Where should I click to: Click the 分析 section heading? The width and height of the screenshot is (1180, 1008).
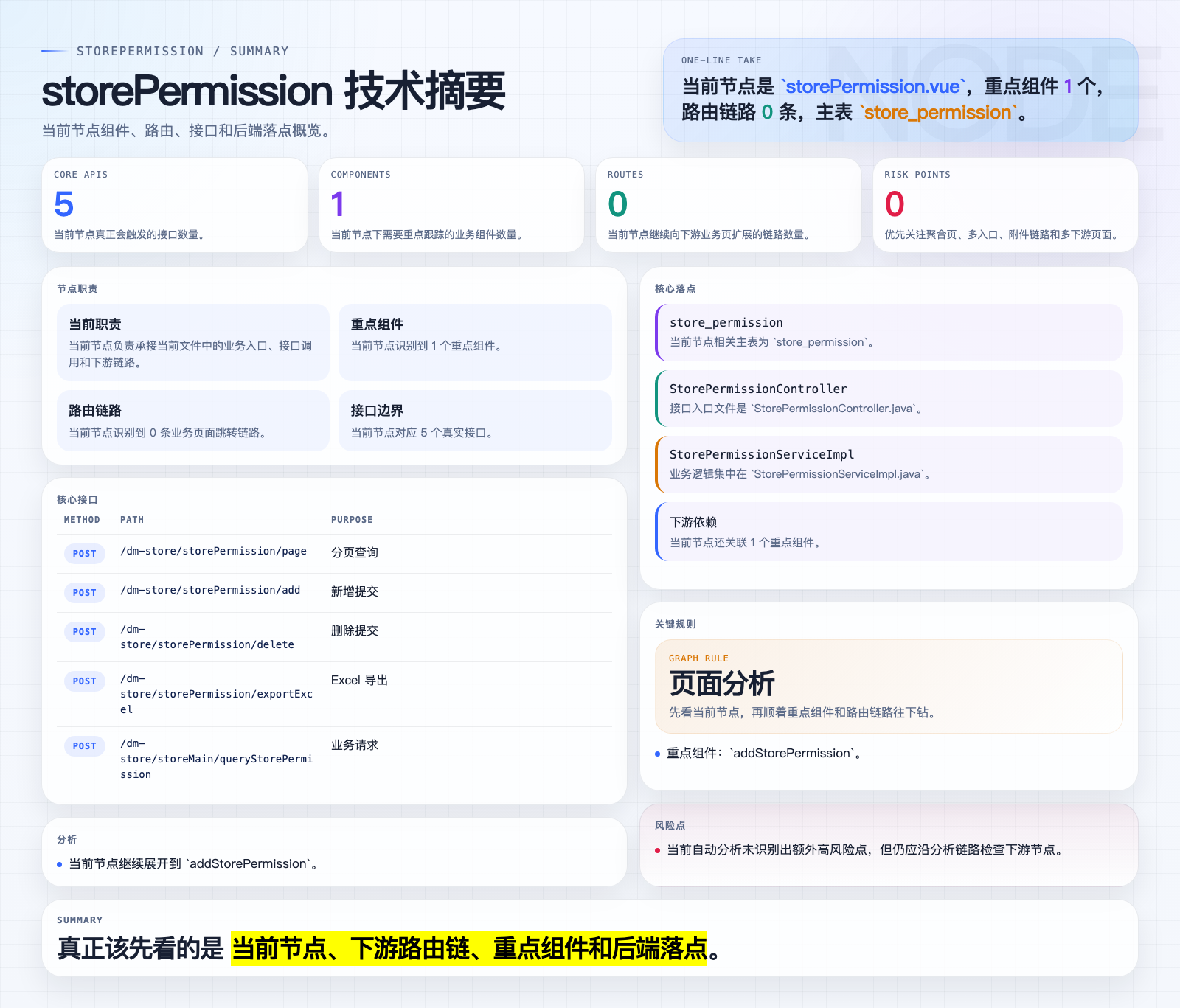click(x=67, y=839)
